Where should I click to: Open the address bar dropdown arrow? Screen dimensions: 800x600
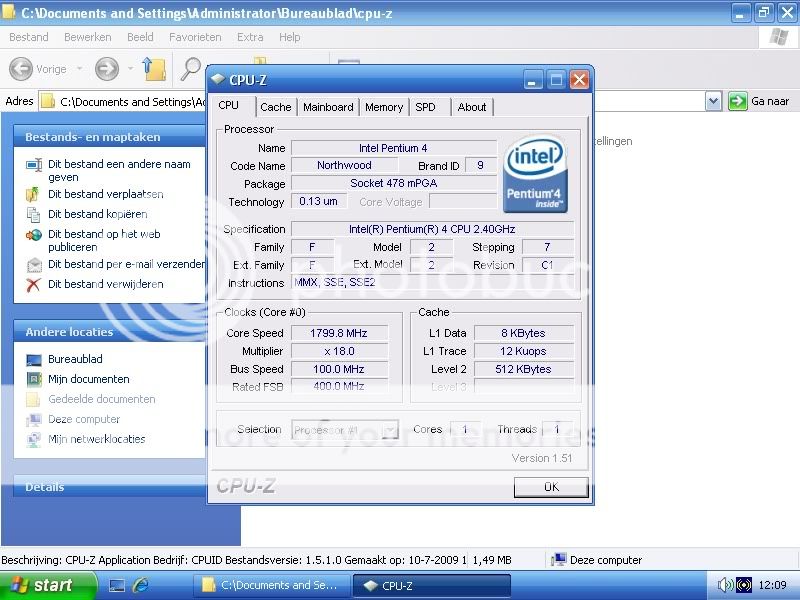click(x=713, y=101)
